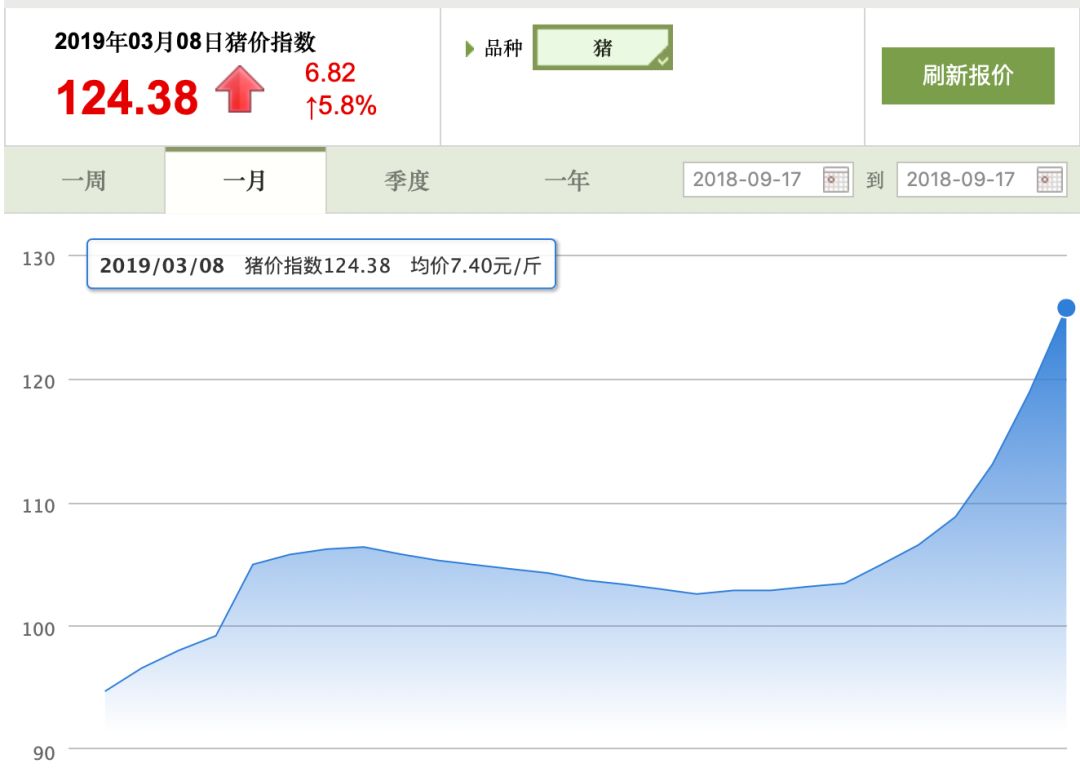Switch to the 一周 tab
This screenshot has width=1080, height=777.
click(84, 181)
